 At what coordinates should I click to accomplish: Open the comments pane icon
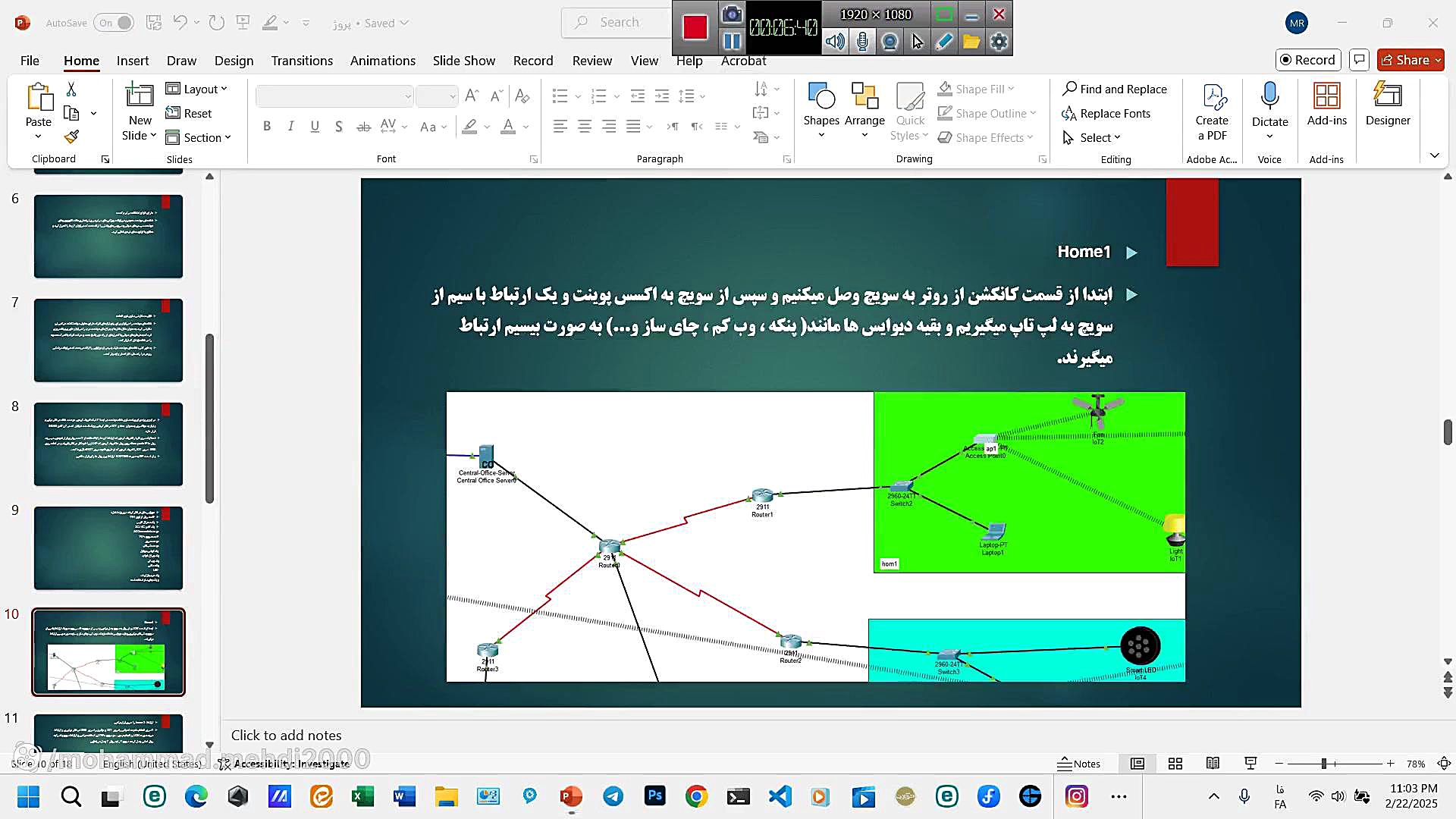coord(1360,60)
